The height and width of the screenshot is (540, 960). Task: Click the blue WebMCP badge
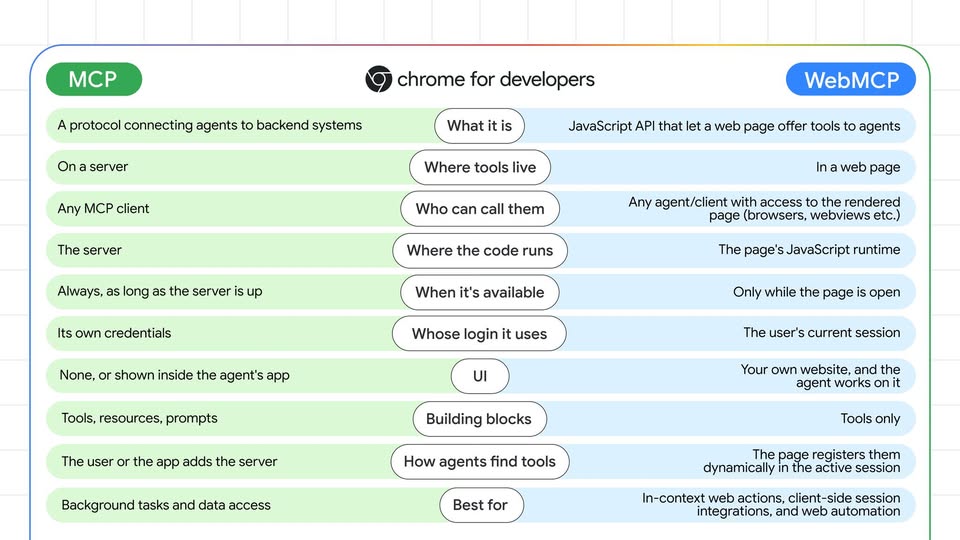tap(851, 80)
